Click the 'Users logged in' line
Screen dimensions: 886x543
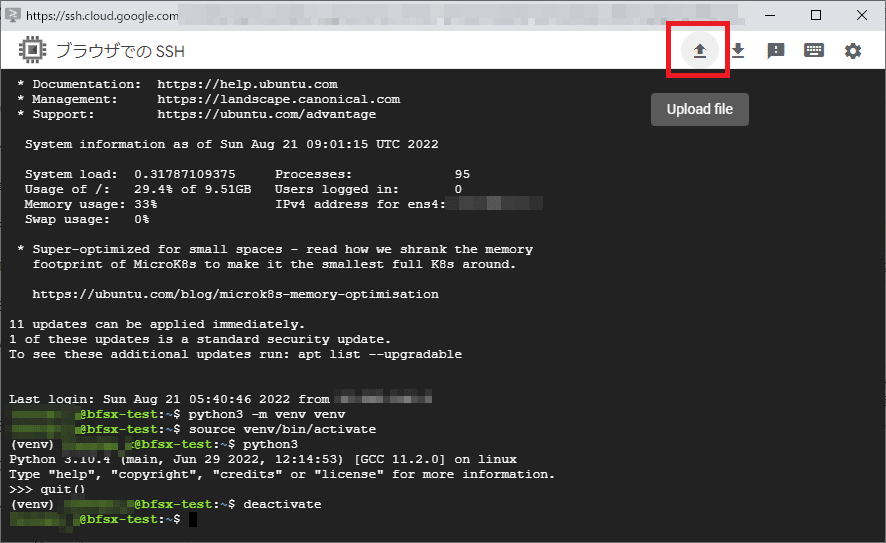[368, 189]
